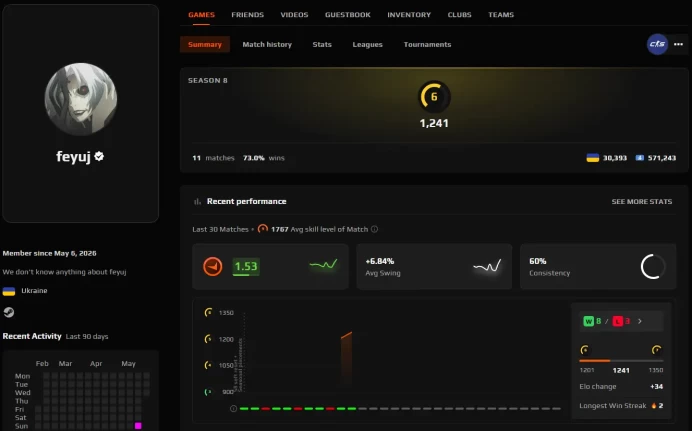The image size is (692, 431).
Task: Switch to the FRIENDS tab
Action: (x=248, y=15)
